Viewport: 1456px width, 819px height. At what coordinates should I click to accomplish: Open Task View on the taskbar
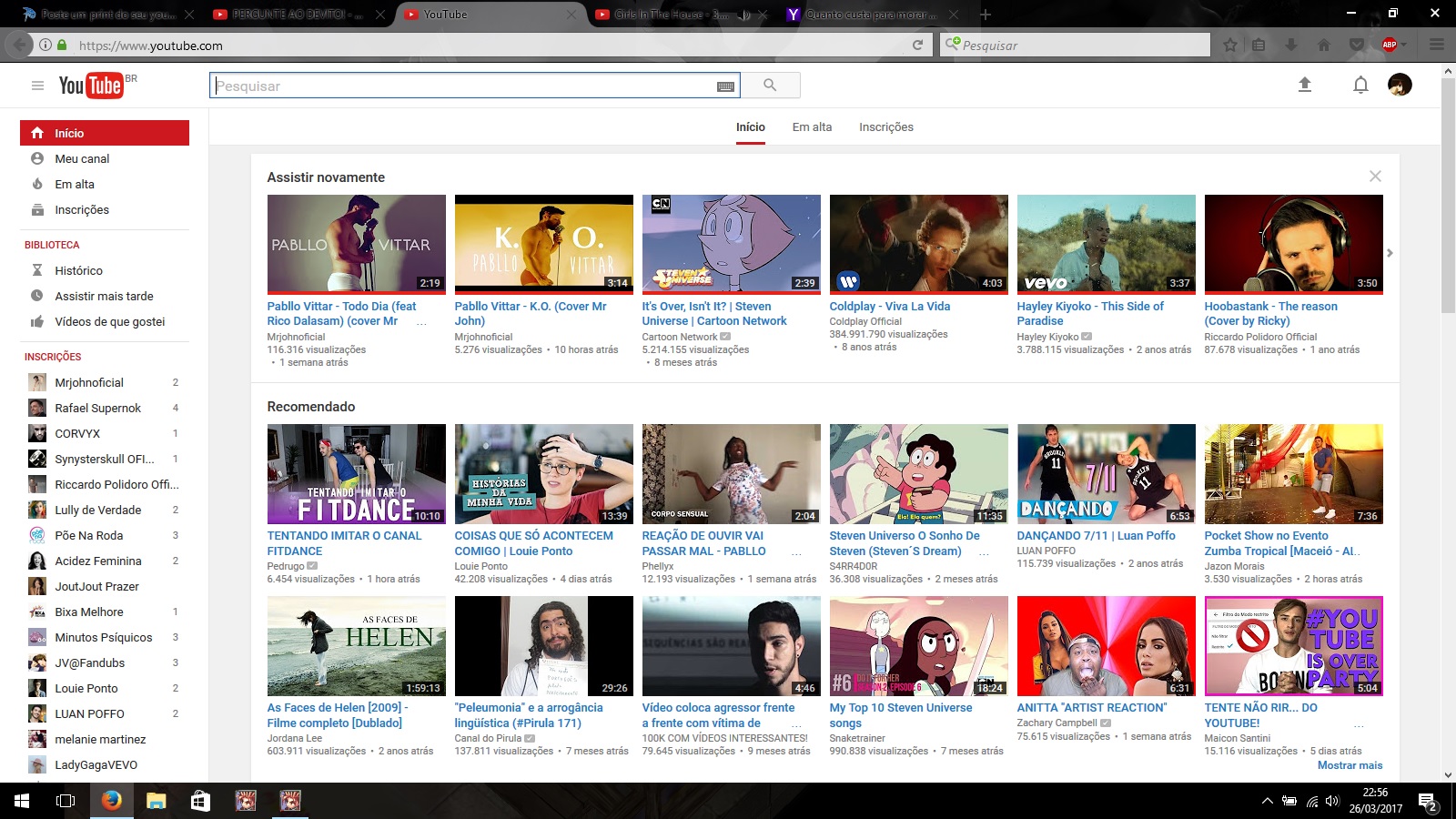[66, 801]
